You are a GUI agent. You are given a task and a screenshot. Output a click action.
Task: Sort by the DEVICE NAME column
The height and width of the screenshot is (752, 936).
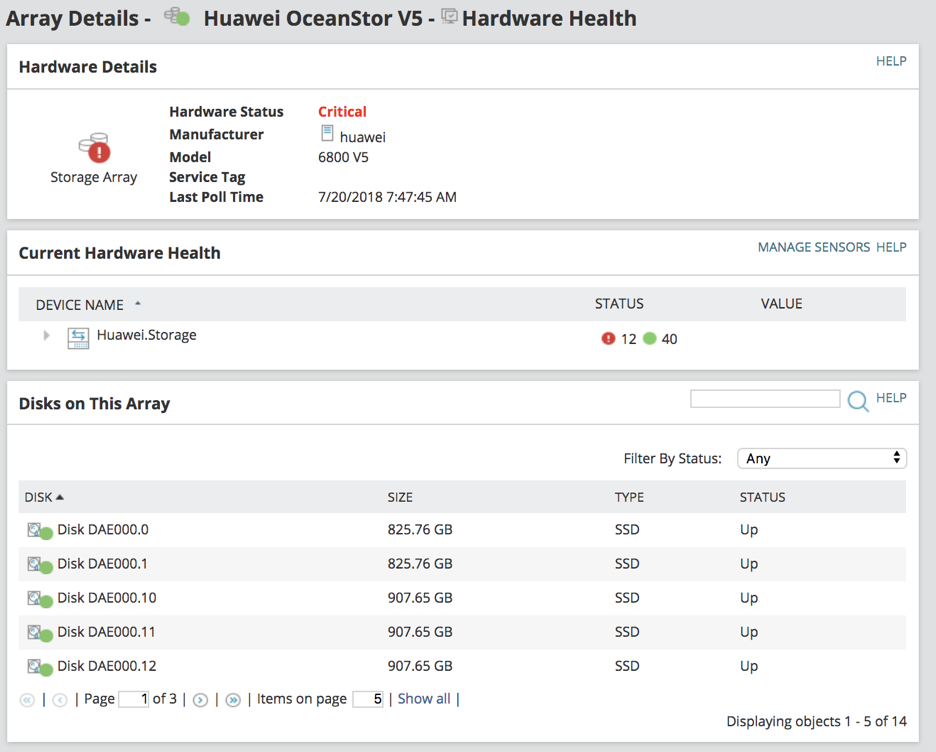pos(80,305)
